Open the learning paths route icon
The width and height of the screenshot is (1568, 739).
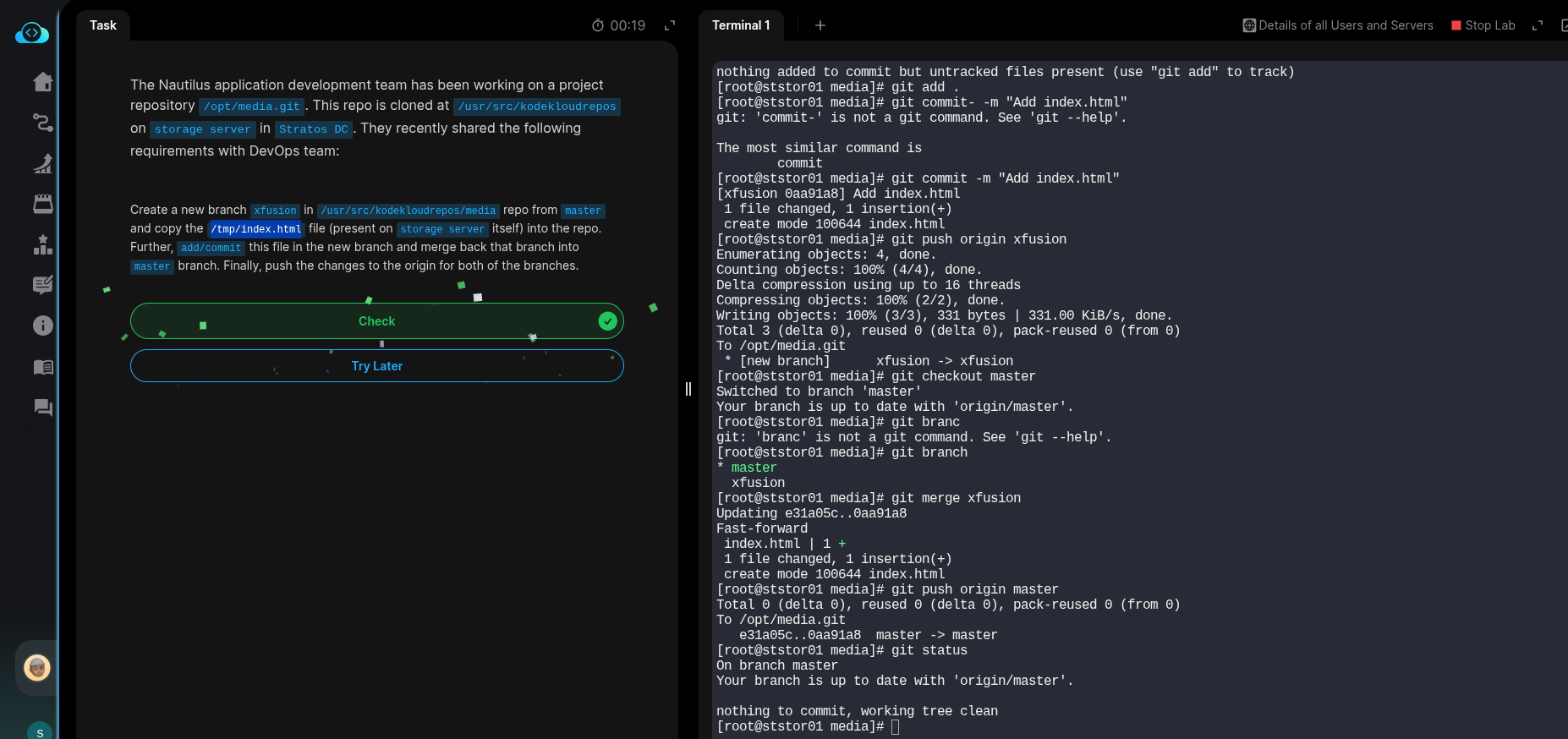click(x=43, y=123)
